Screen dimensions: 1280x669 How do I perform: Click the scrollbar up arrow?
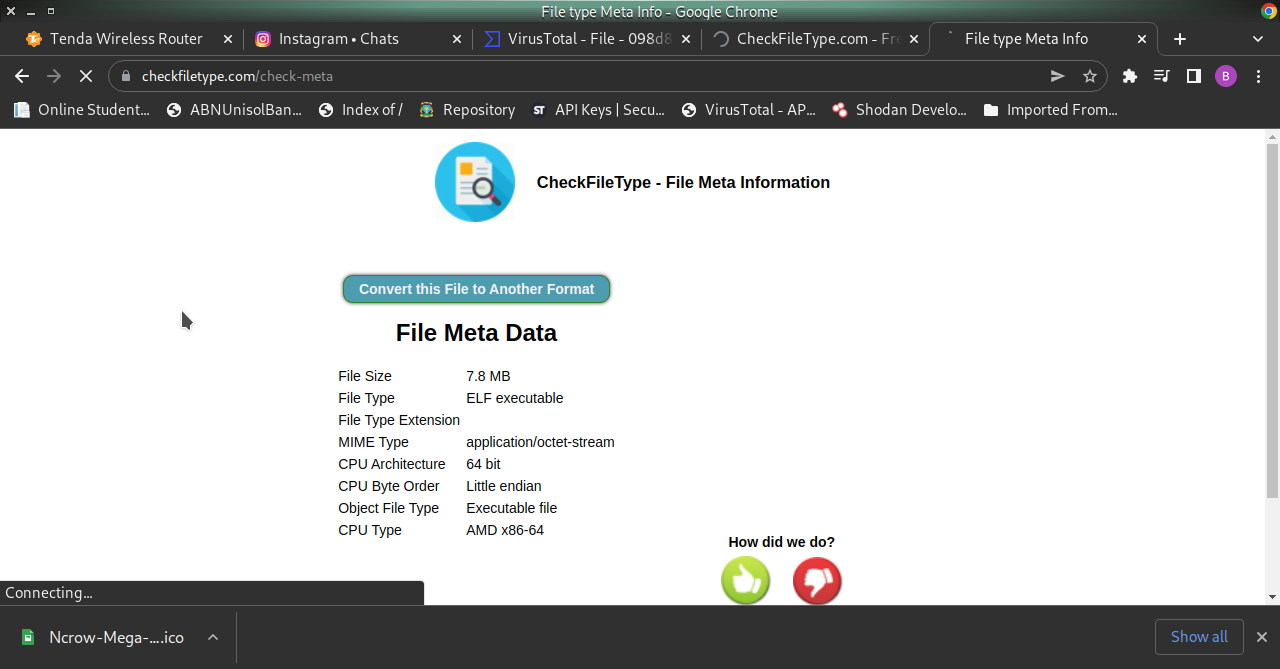click(x=1272, y=136)
